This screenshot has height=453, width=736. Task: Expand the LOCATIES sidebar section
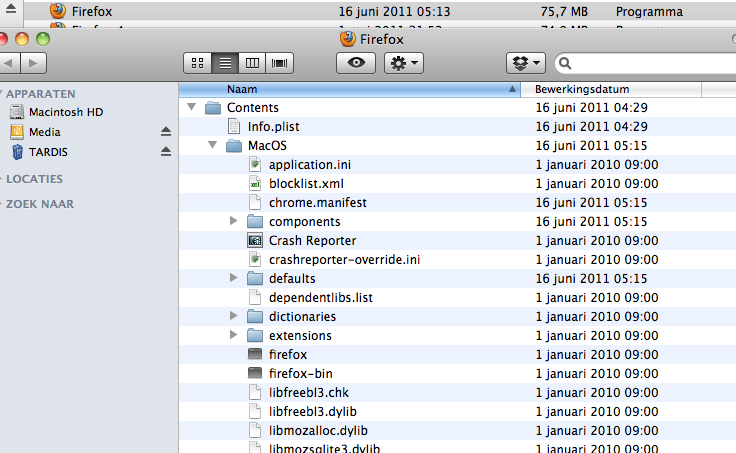[x=1, y=179]
